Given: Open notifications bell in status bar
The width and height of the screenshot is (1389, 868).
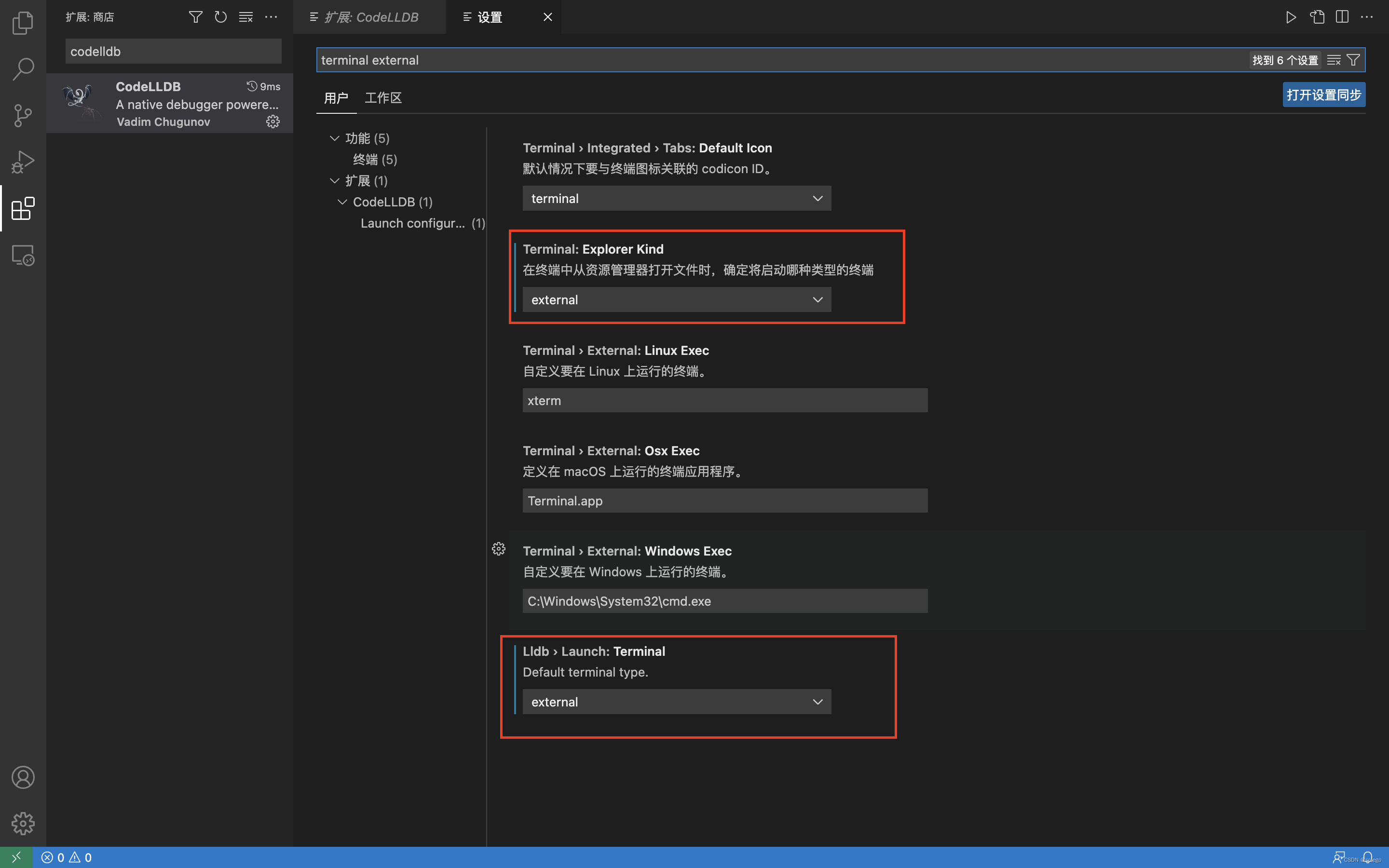Looking at the screenshot, I should pos(1368,857).
